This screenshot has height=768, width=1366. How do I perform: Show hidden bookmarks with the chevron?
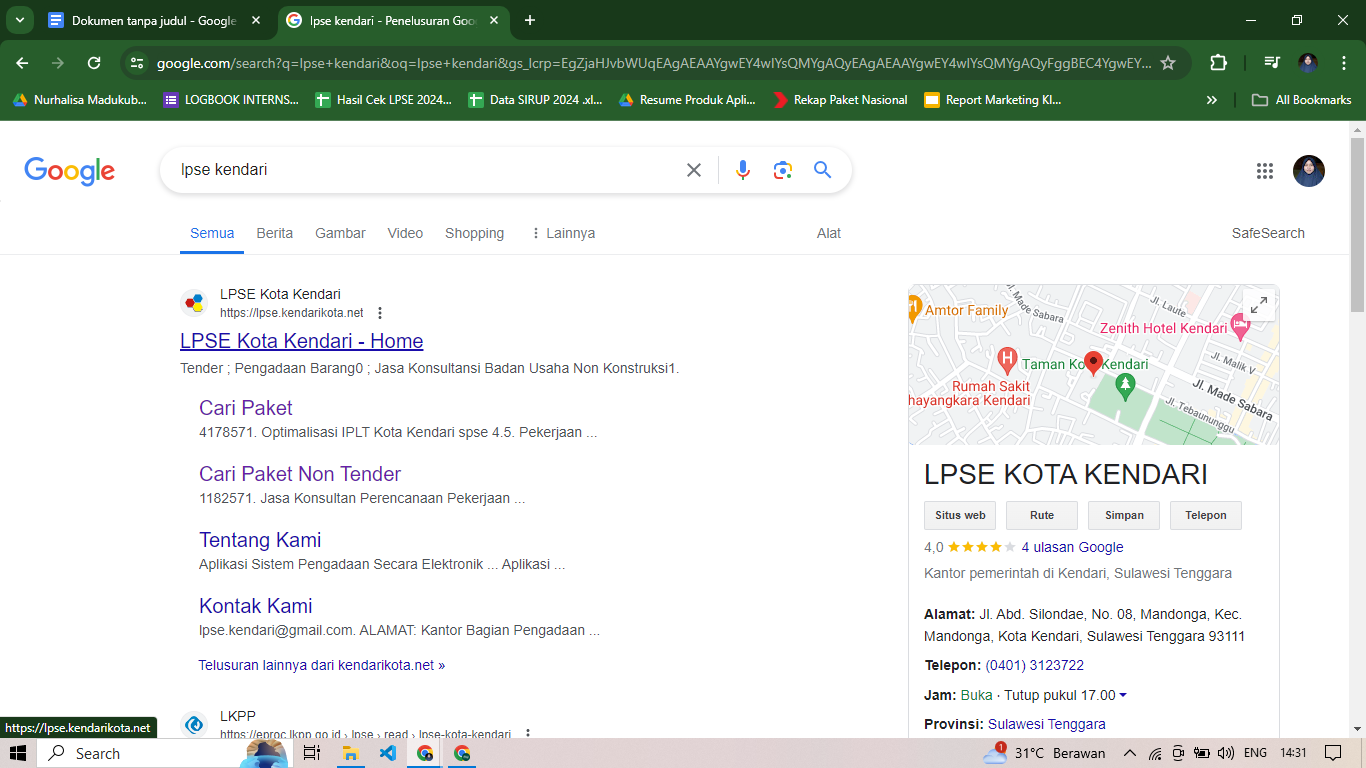[x=1212, y=100]
